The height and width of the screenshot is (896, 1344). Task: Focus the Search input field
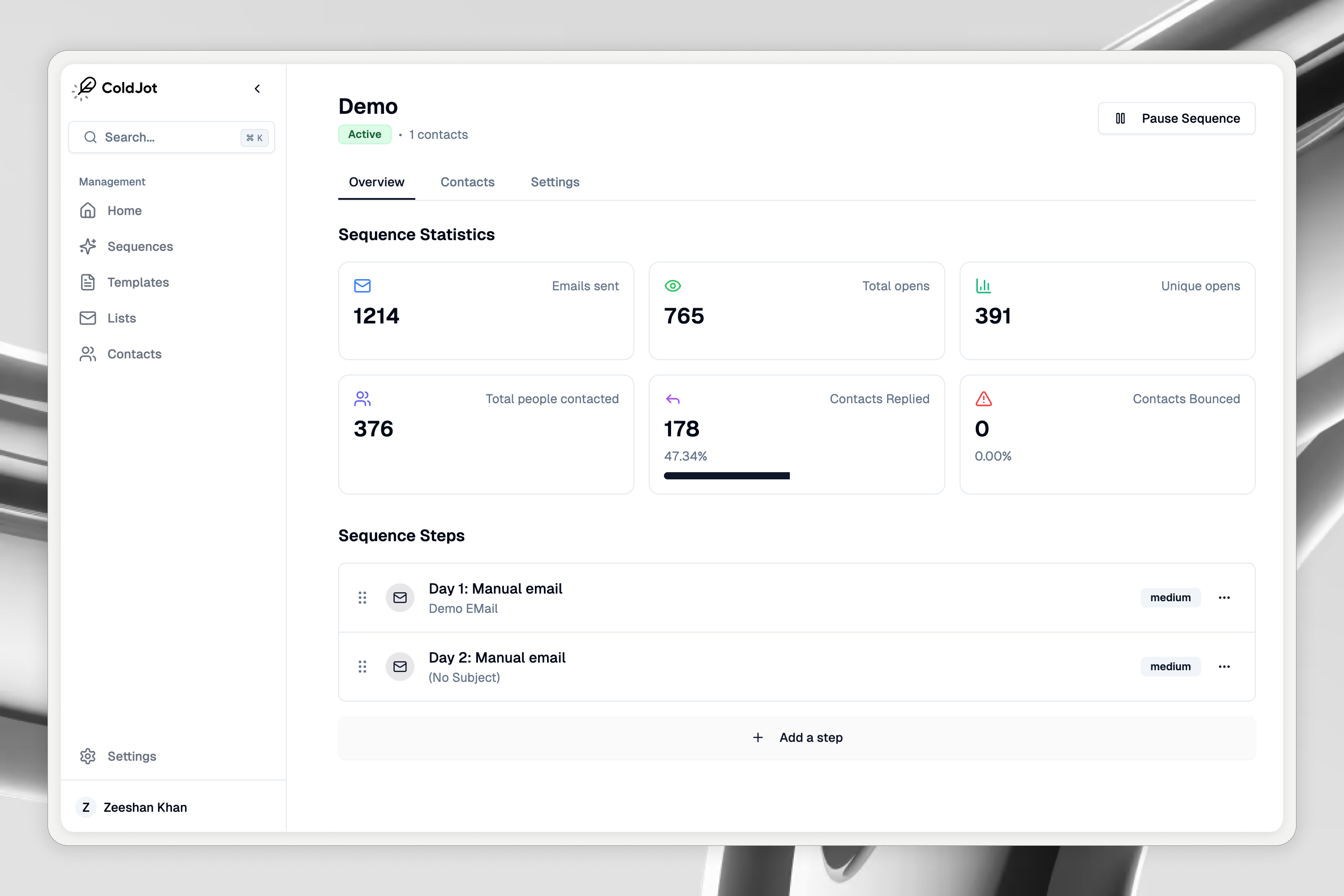(x=166, y=137)
